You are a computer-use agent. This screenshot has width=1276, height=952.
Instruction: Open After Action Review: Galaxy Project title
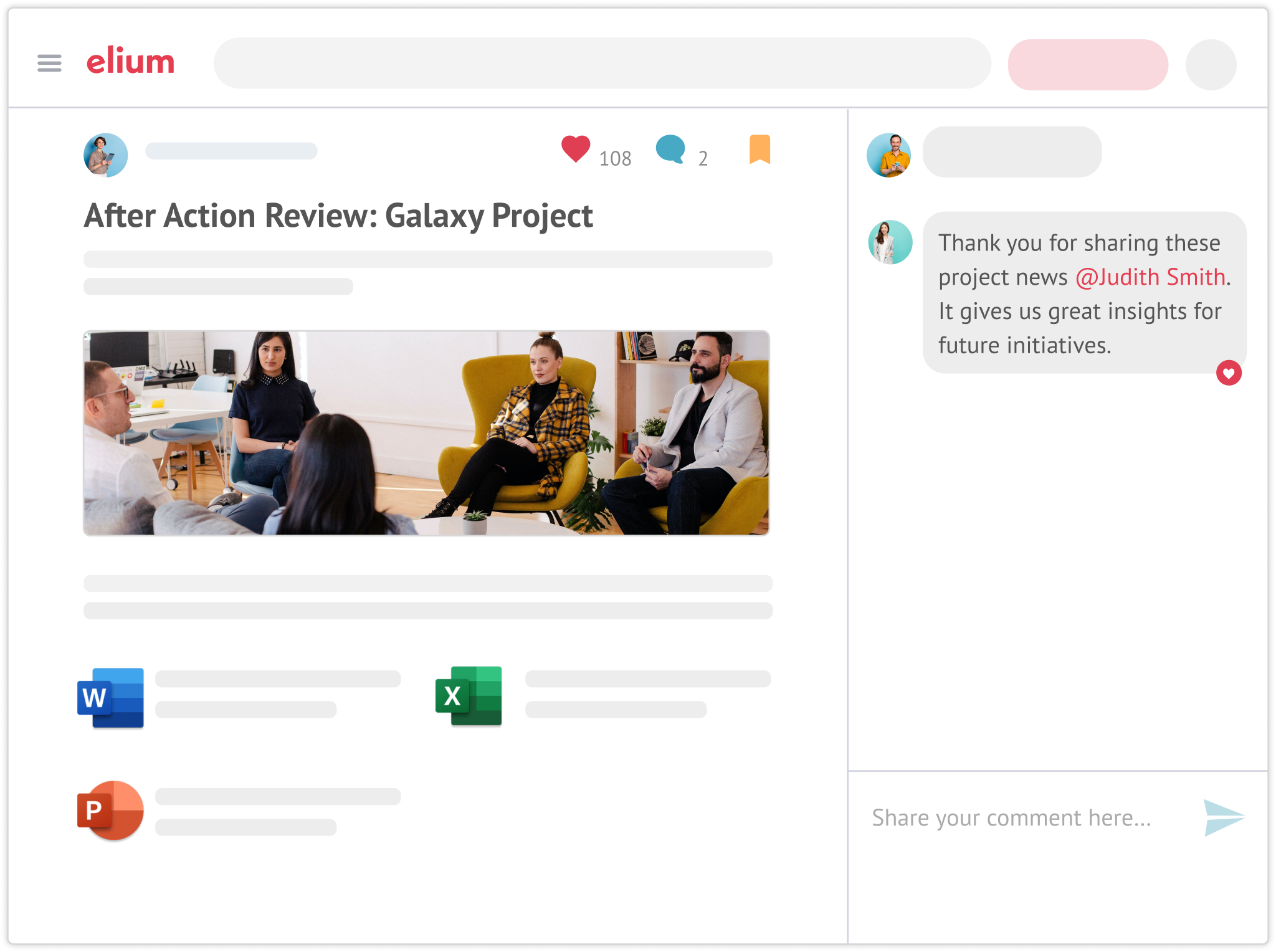338,216
